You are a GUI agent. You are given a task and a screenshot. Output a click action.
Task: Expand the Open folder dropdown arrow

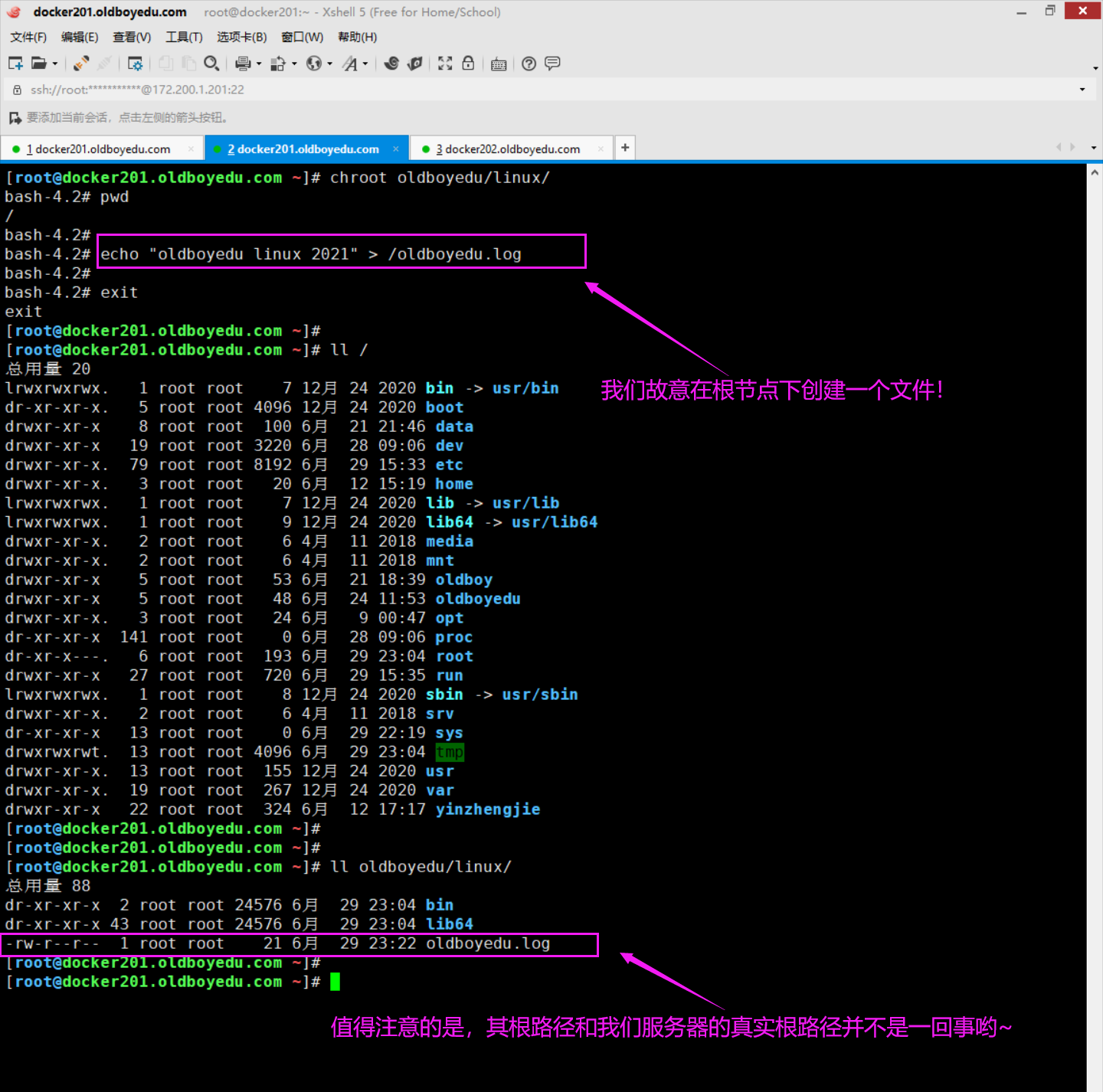point(55,64)
